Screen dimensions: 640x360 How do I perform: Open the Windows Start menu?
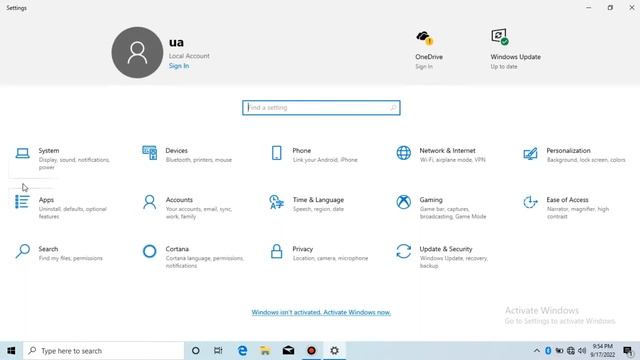11,351
